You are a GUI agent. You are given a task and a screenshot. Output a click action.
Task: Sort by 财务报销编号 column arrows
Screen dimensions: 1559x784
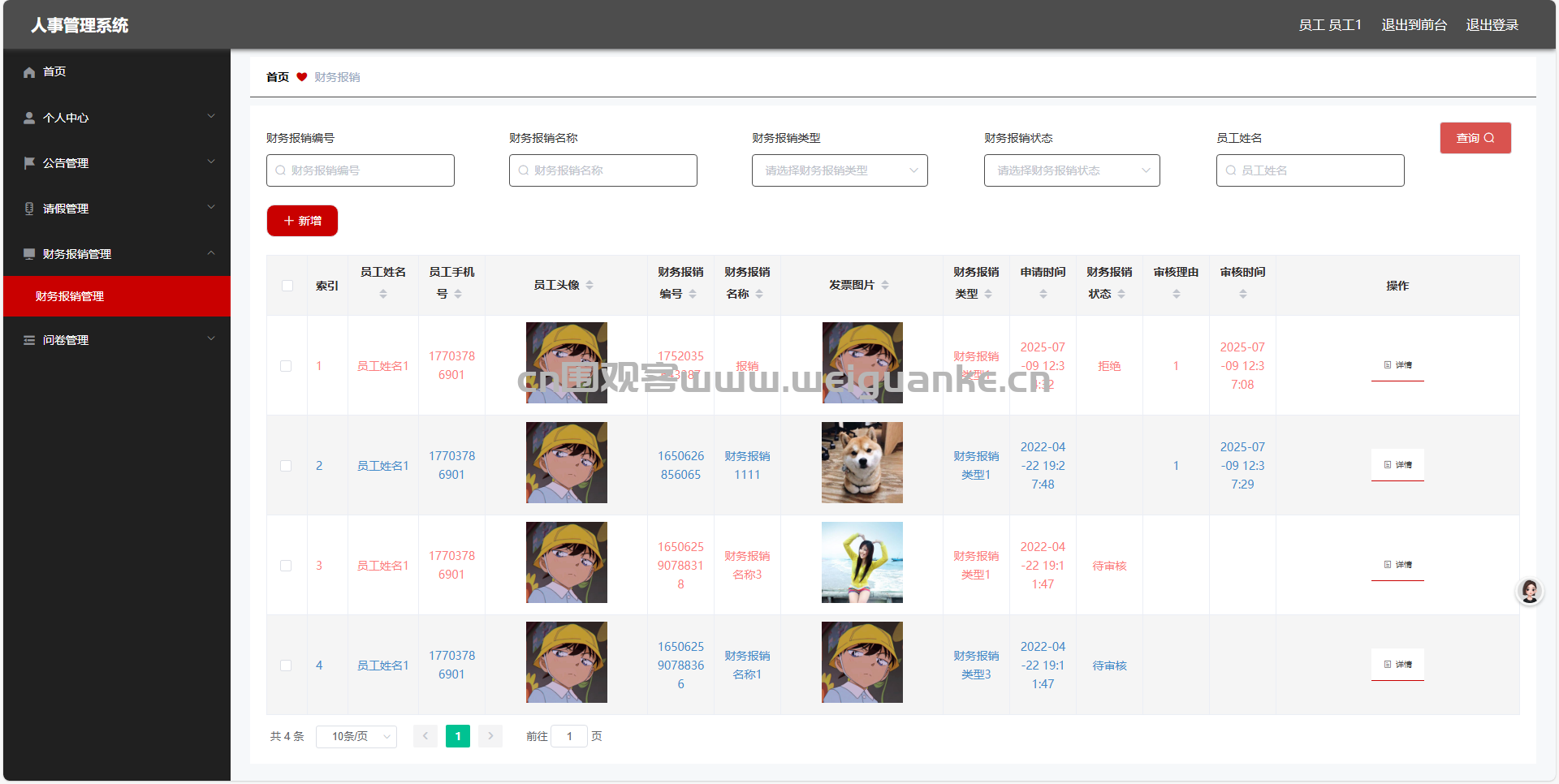[x=693, y=294]
